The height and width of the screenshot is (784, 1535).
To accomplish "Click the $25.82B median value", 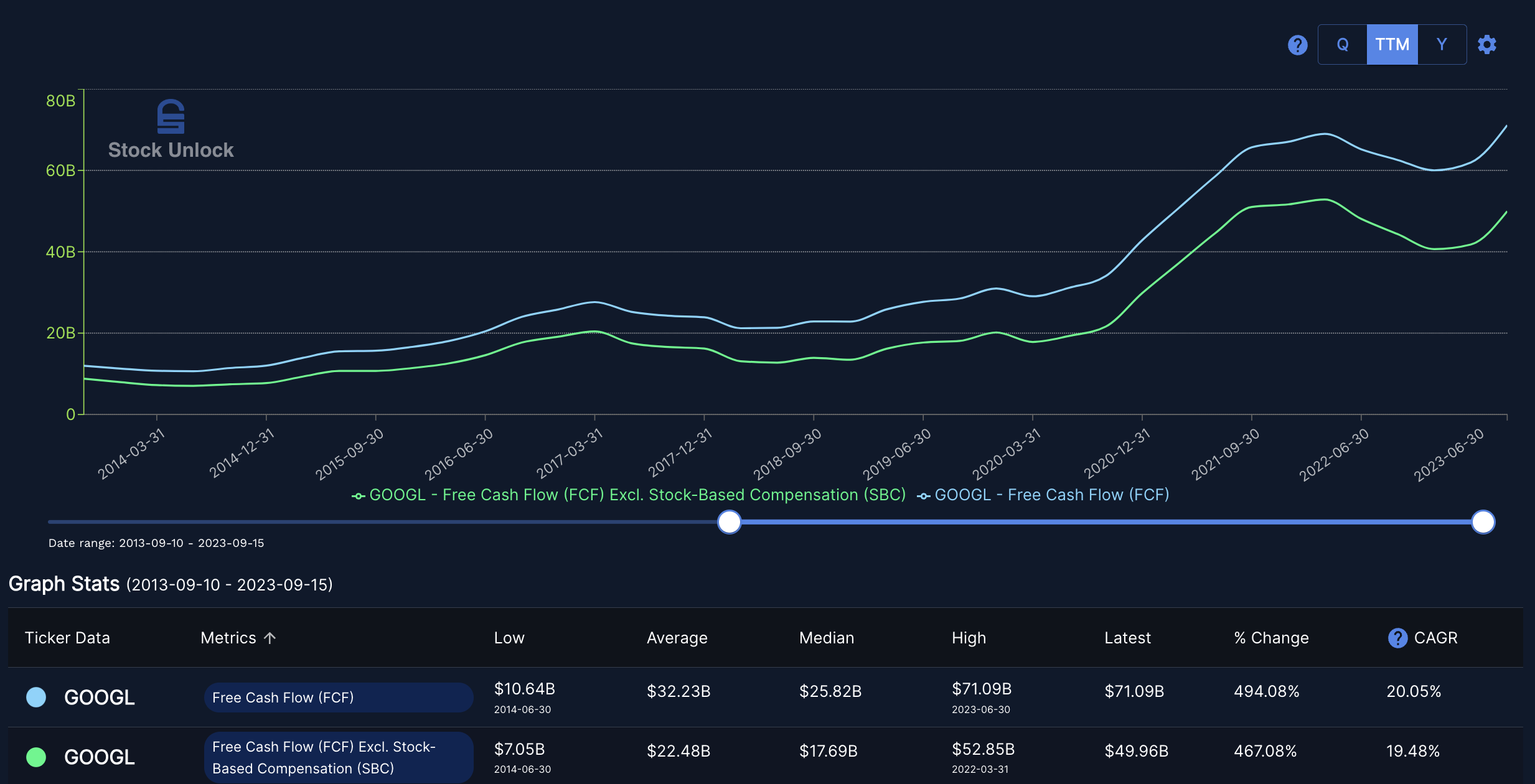I will 830,691.
